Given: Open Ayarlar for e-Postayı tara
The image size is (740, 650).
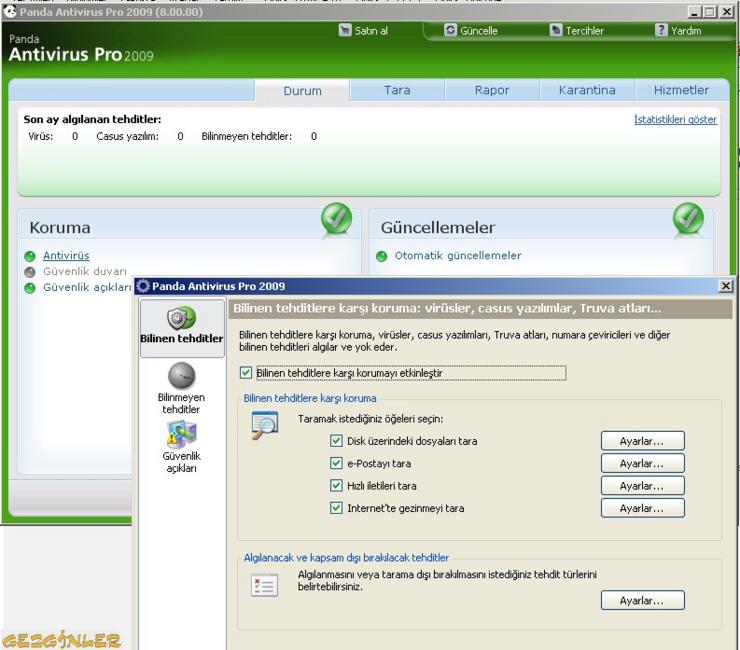Looking at the screenshot, I should point(642,464).
